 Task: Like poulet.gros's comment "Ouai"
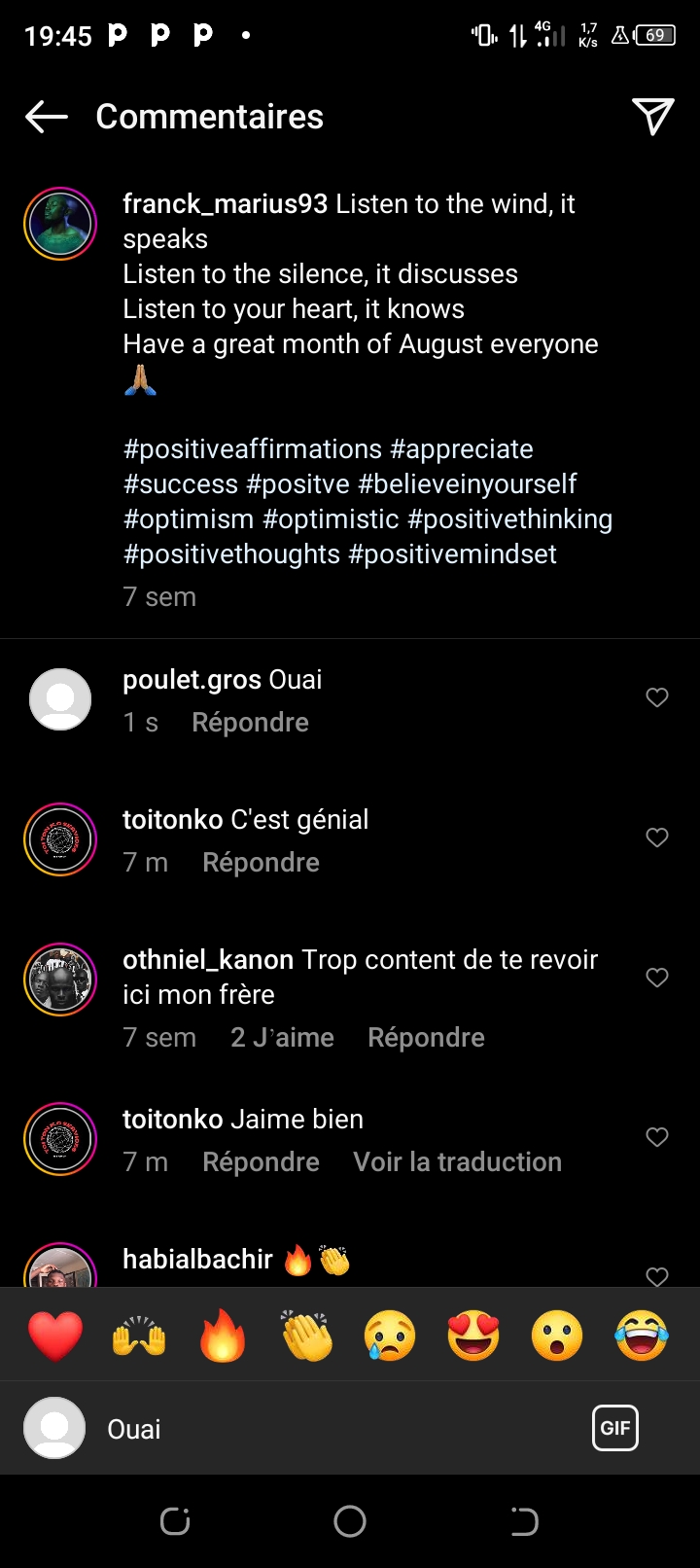pyautogui.click(x=657, y=697)
